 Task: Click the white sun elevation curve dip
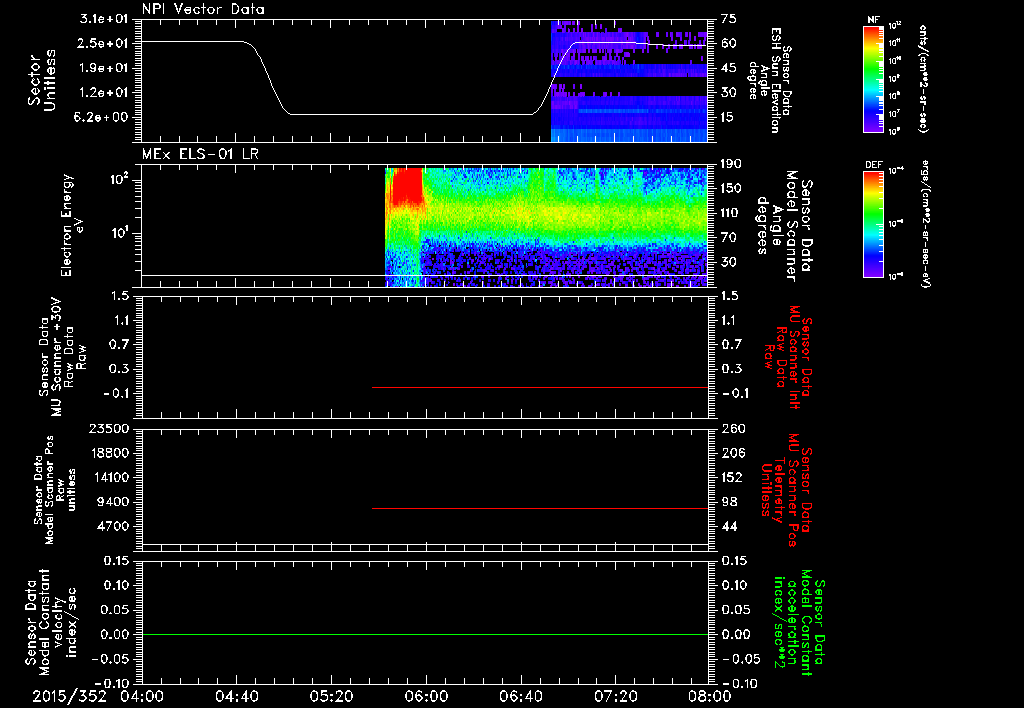411,114
